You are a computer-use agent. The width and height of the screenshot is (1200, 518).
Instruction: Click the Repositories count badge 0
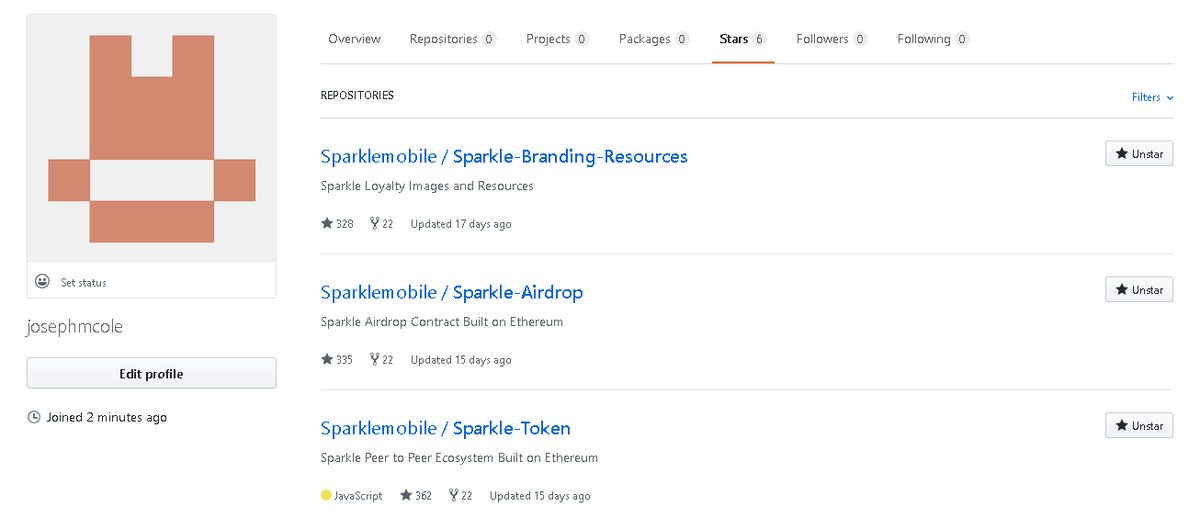pos(489,39)
